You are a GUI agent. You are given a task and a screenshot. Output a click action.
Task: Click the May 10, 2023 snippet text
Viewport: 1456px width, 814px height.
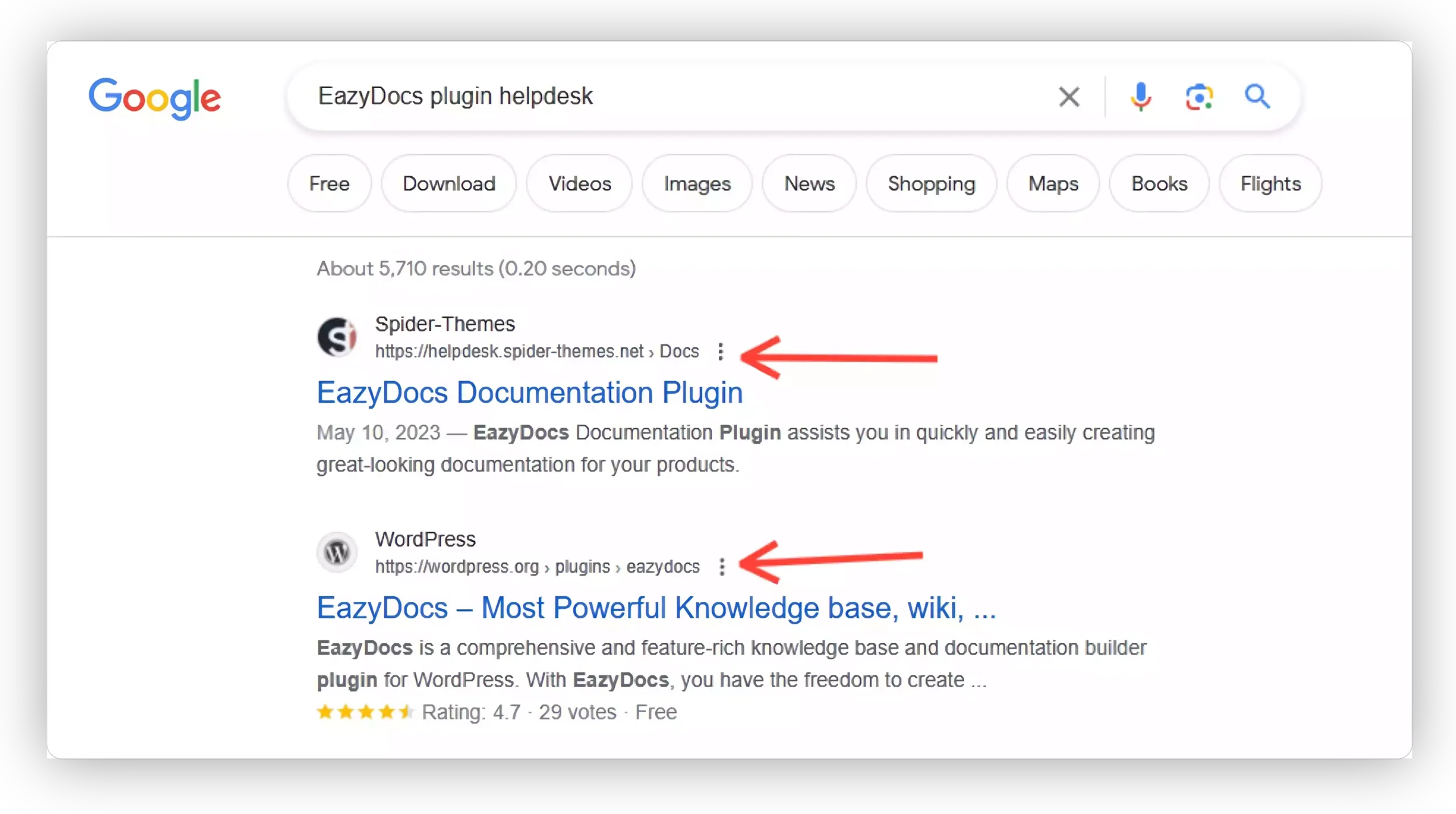378,432
